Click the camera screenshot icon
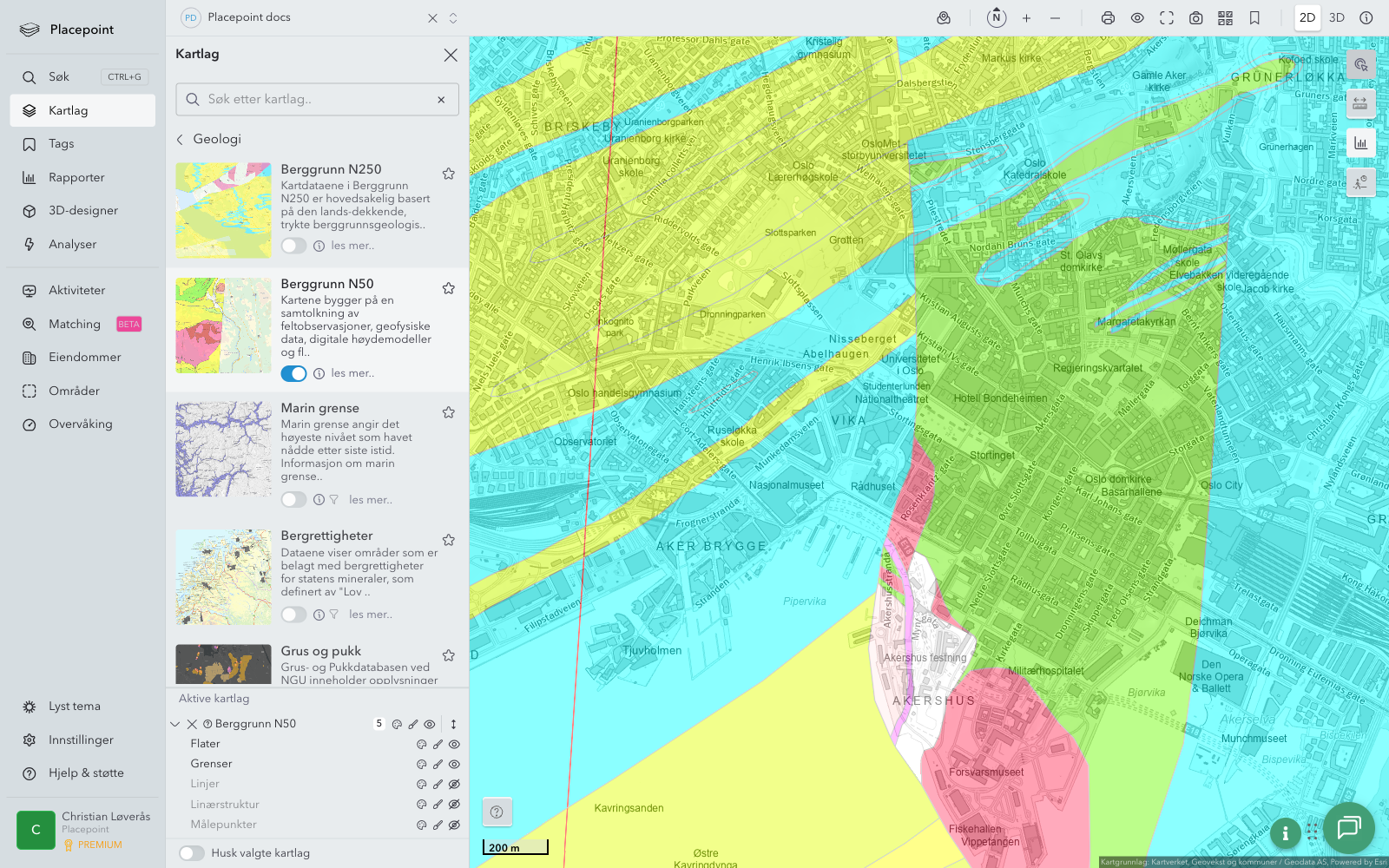 tap(1195, 18)
